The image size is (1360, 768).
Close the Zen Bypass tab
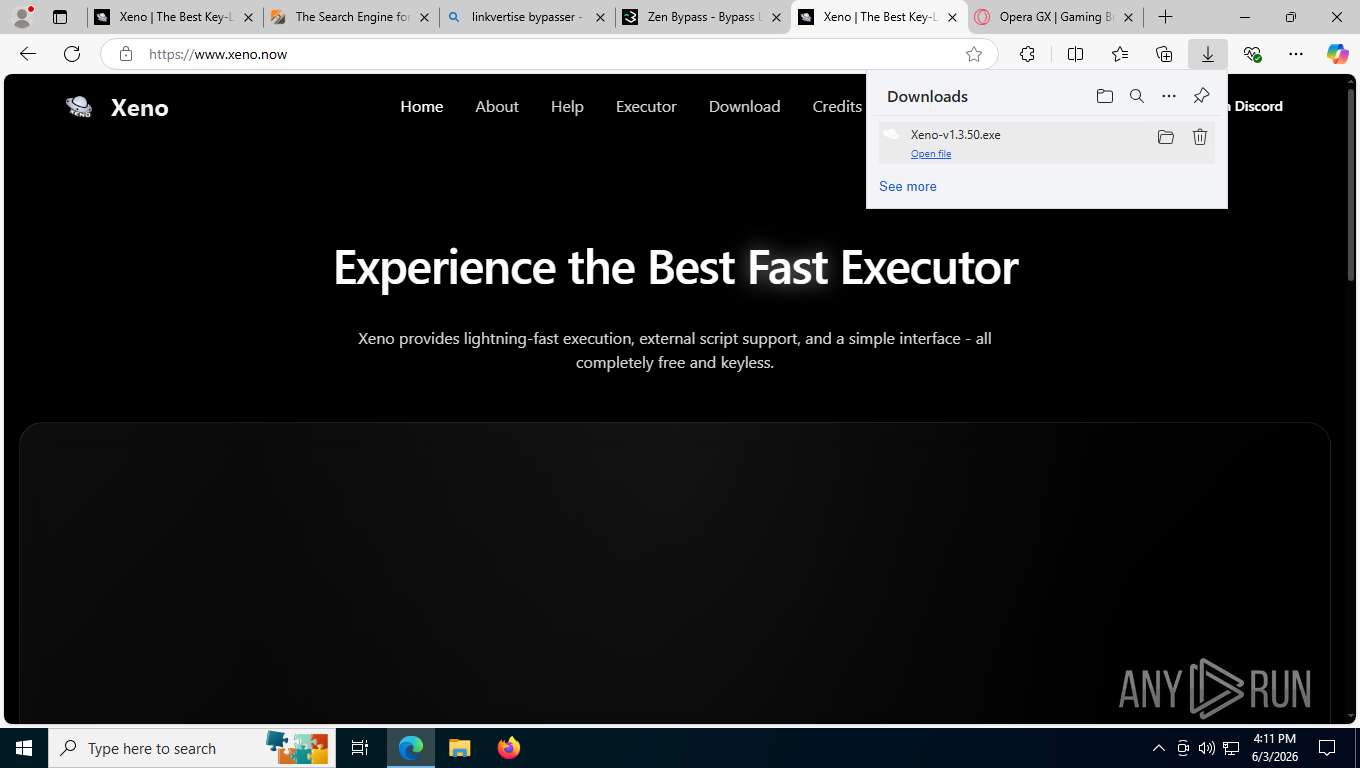click(x=777, y=17)
